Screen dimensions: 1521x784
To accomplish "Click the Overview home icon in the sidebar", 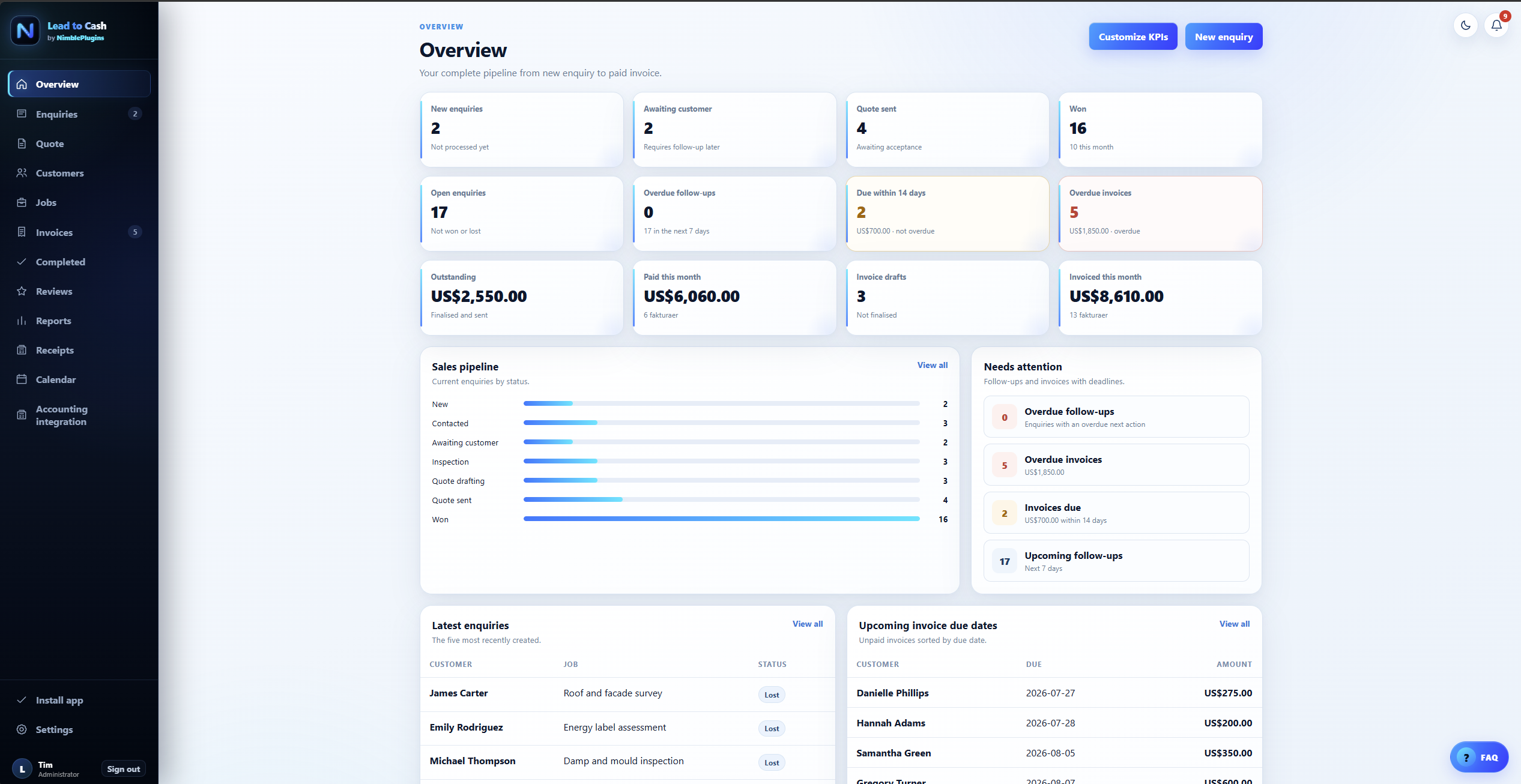I will tap(22, 84).
